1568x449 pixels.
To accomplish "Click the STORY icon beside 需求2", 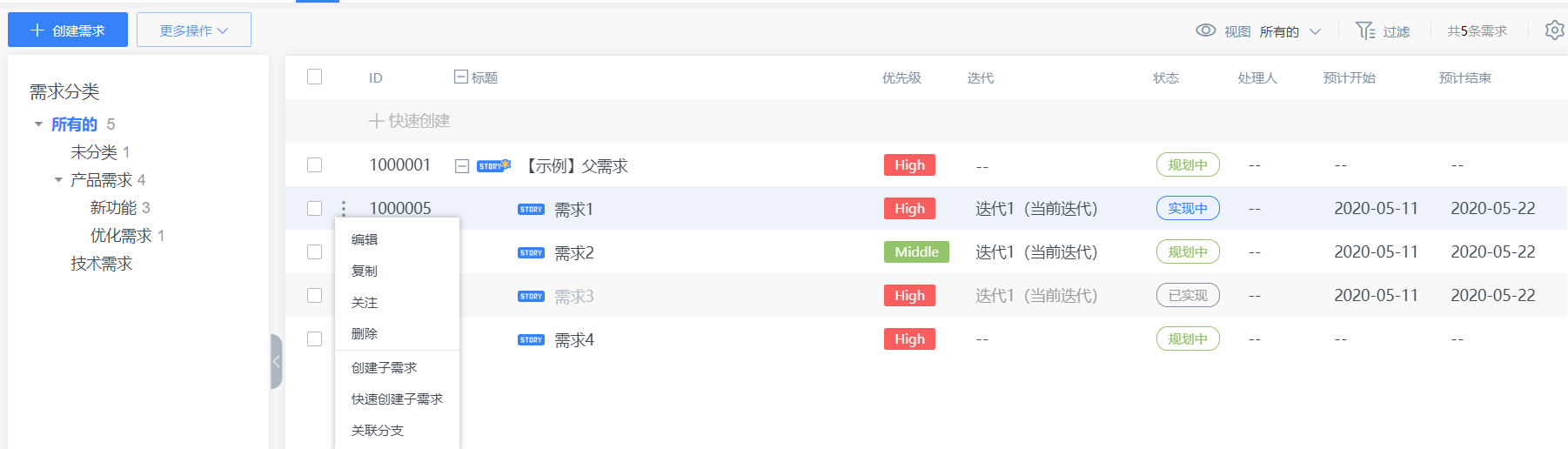I will [531, 253].
